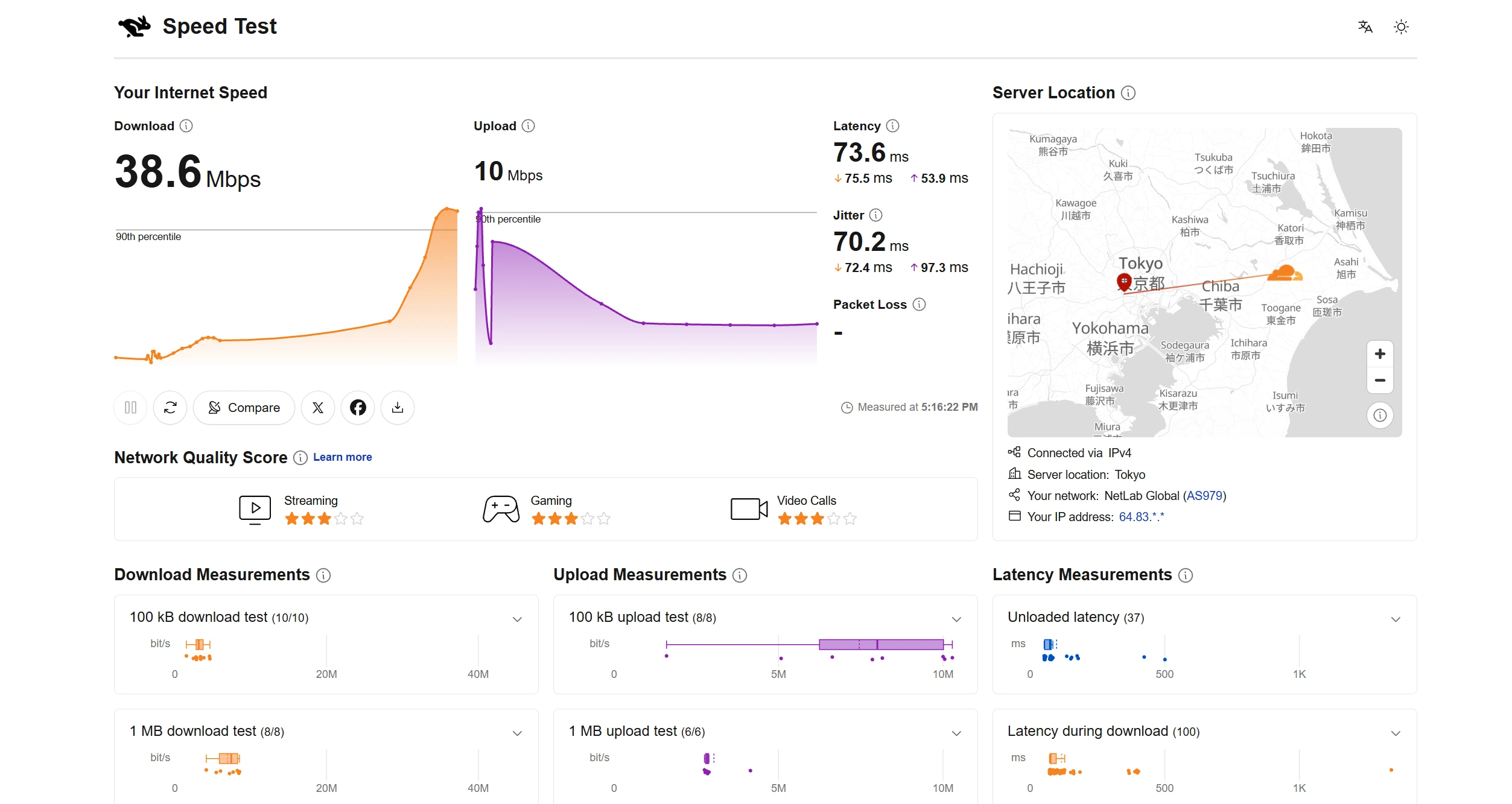Open the language translation selector
Screen dimensions: 1512x804
pyautogui.click(x=1365, y=27)
